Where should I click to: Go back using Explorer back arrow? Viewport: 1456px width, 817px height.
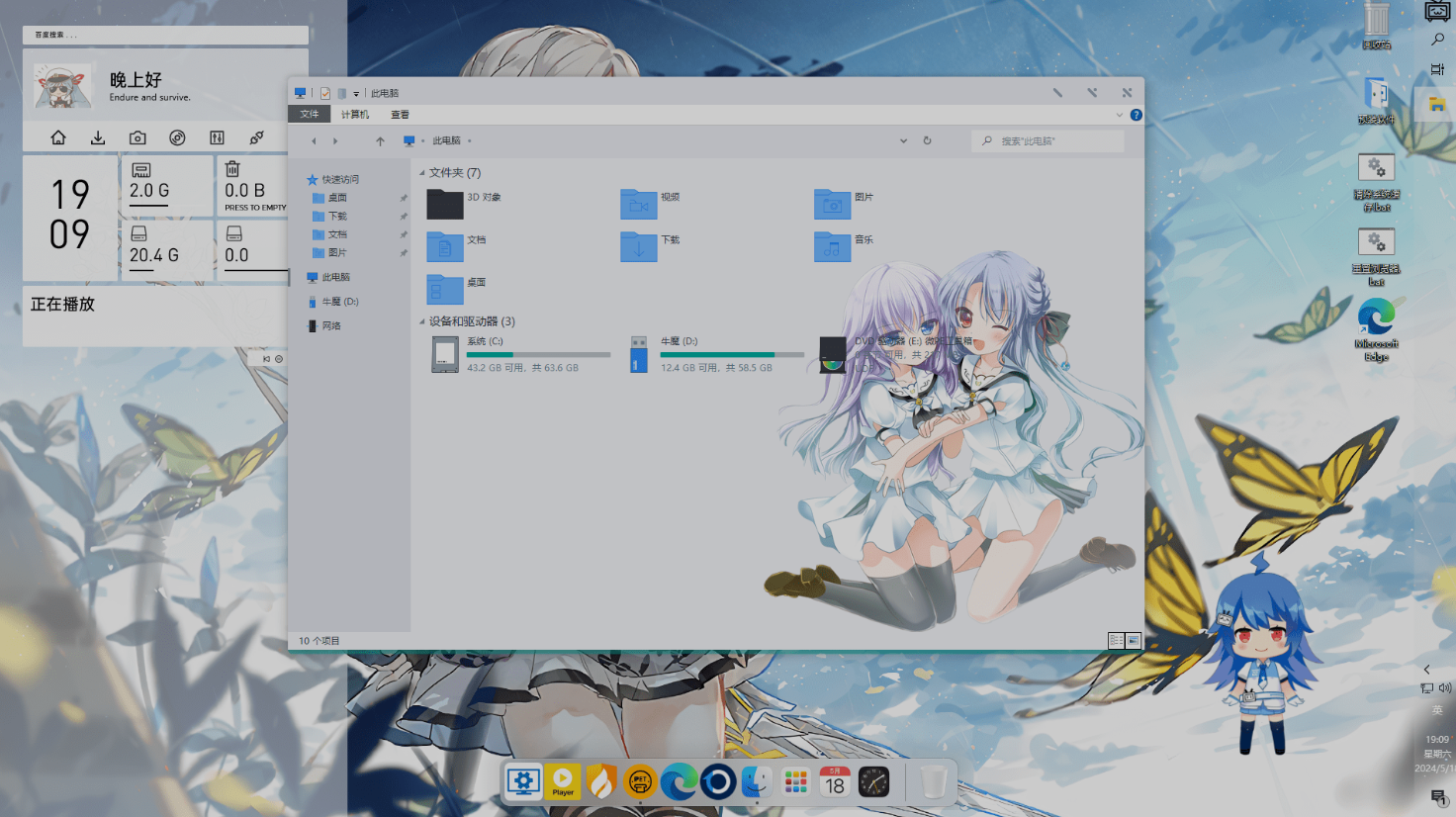coord(315,141)
